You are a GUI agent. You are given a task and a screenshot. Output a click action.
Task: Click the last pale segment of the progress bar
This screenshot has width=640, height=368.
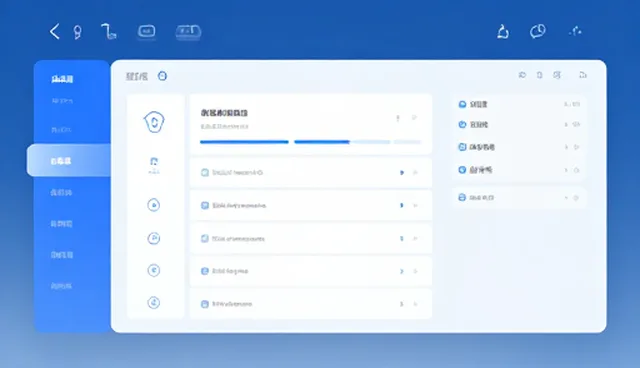coord(407,142)
